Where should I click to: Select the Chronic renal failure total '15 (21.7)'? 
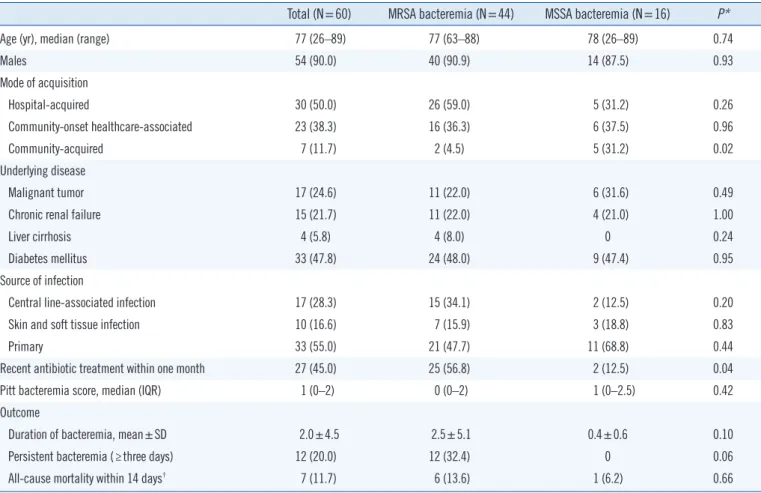coord(315,214)
